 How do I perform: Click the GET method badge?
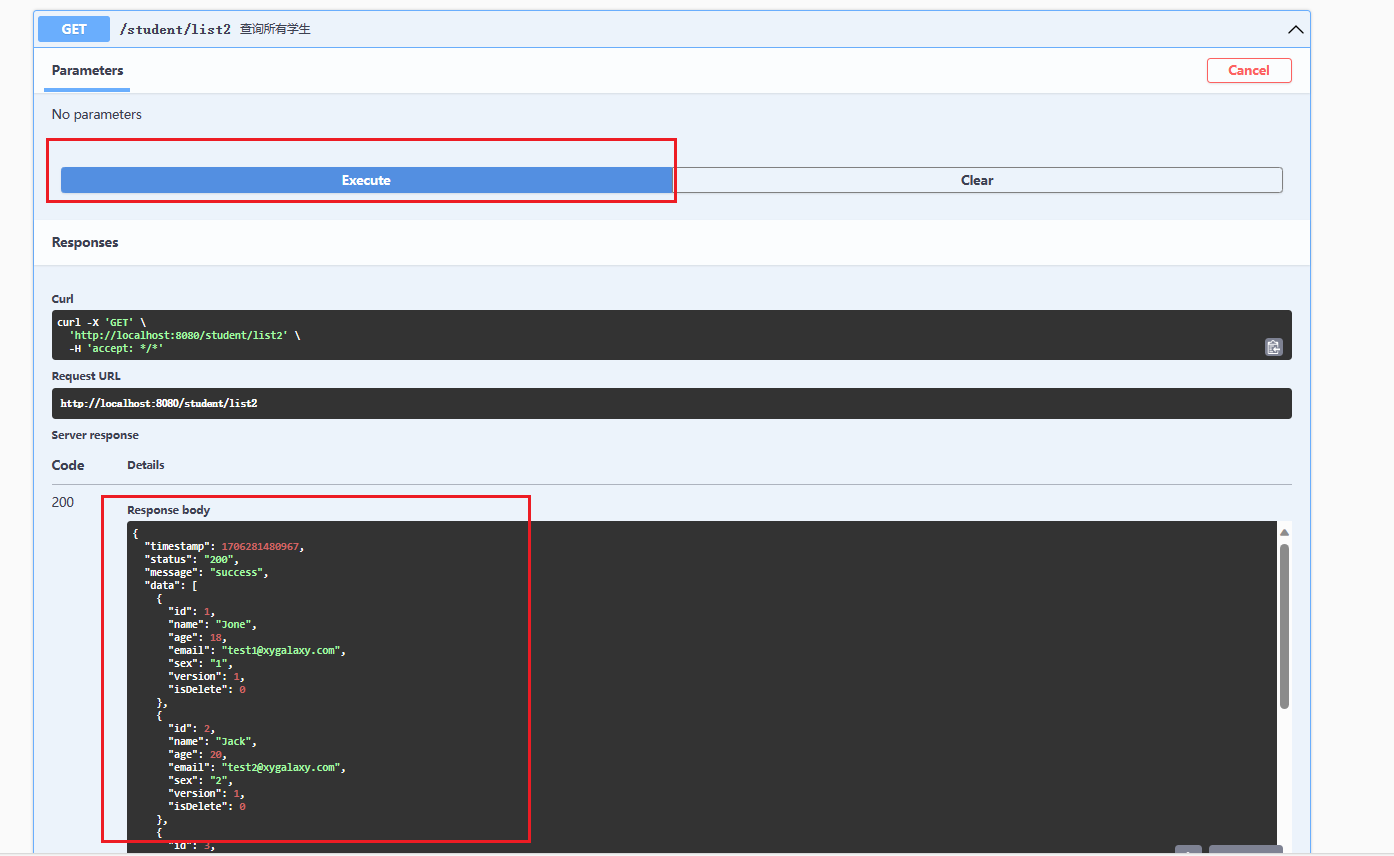click(x=74, y=29)
